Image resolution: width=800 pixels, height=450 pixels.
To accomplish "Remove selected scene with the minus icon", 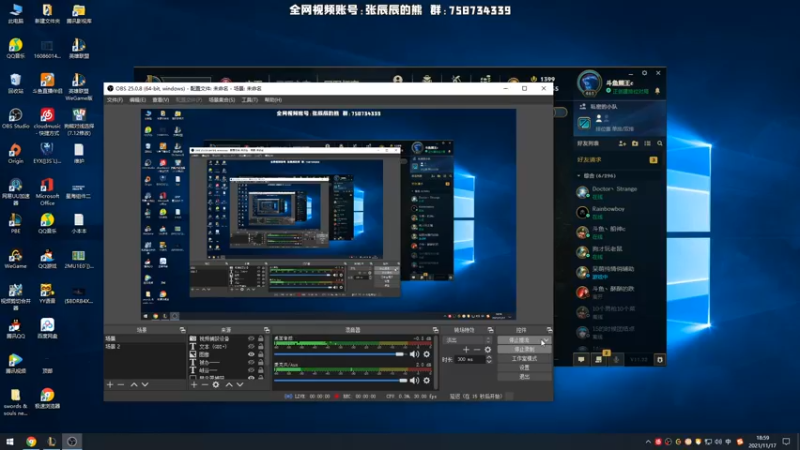I will (121, 384).
